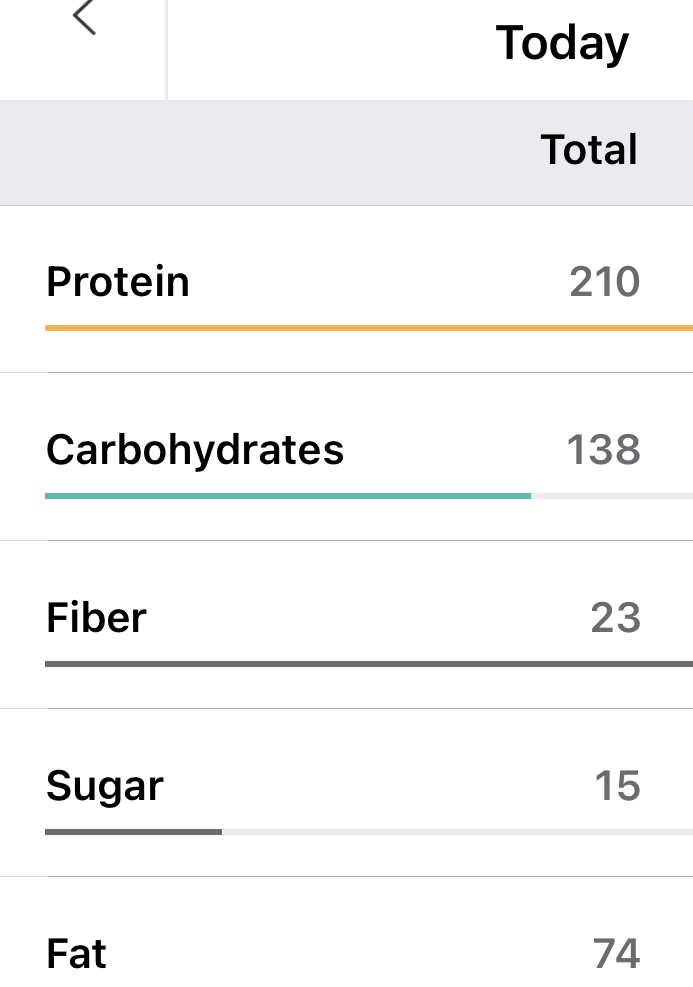Tap the empty gray header strip left of Total
The height and width of the screenshot is (987, 693).
[260, 152]
